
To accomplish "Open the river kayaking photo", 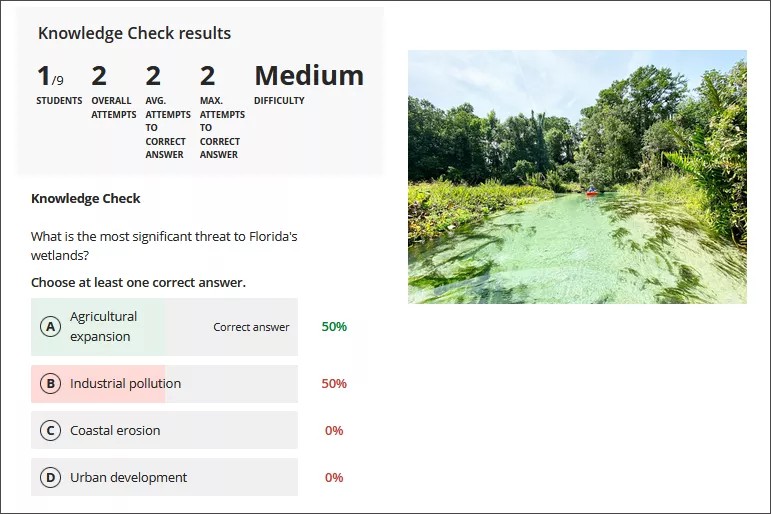I will pyautogui.click(x=577, y=177).
